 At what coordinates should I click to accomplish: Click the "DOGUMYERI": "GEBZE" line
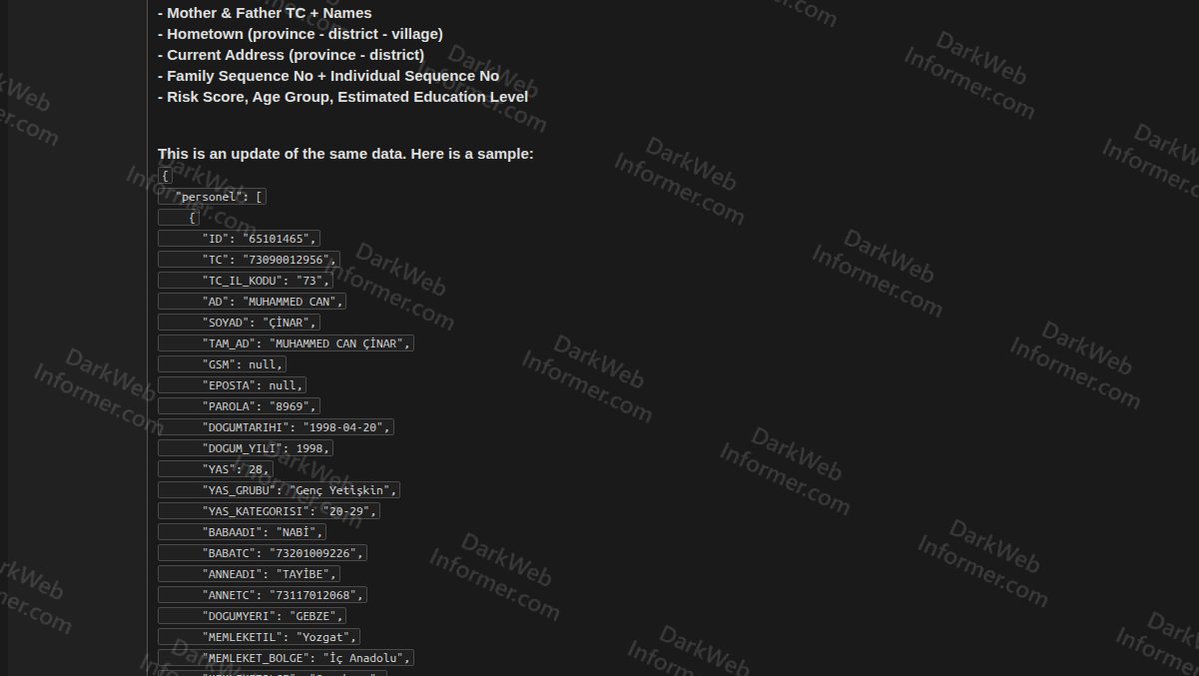(252, 616)
